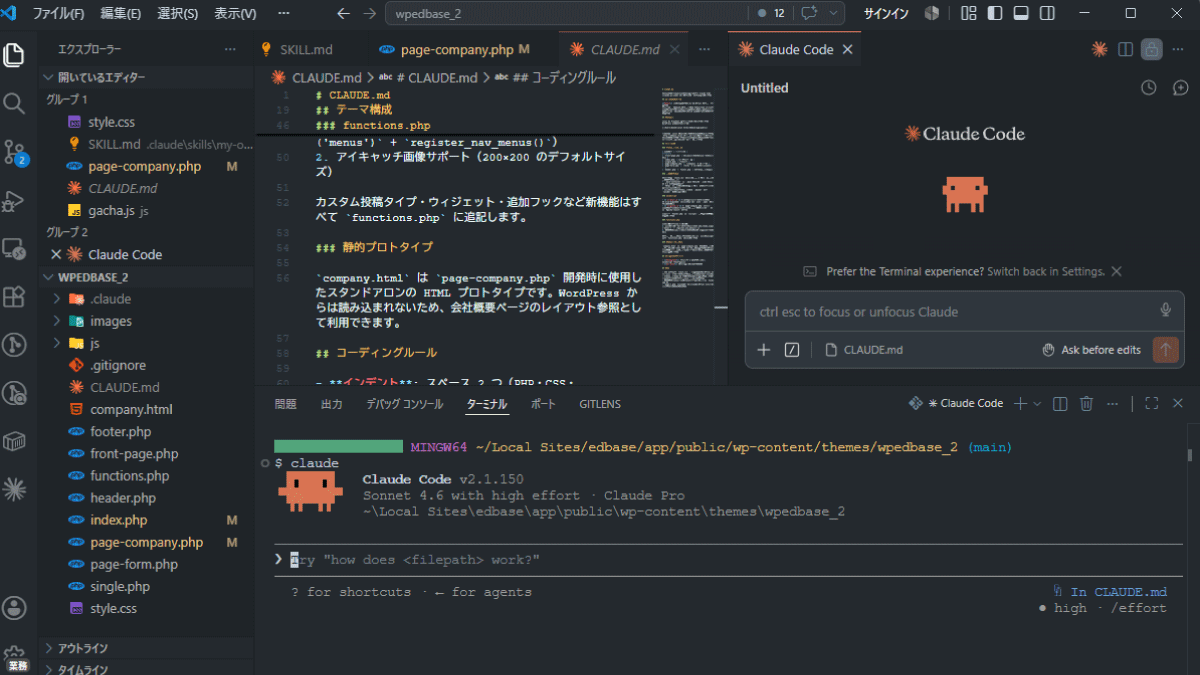Open the Search view in activity bar
Image resolution: width=1200 pixels, height=675 pixels.
pyautogui.click(x=14, y=103)
